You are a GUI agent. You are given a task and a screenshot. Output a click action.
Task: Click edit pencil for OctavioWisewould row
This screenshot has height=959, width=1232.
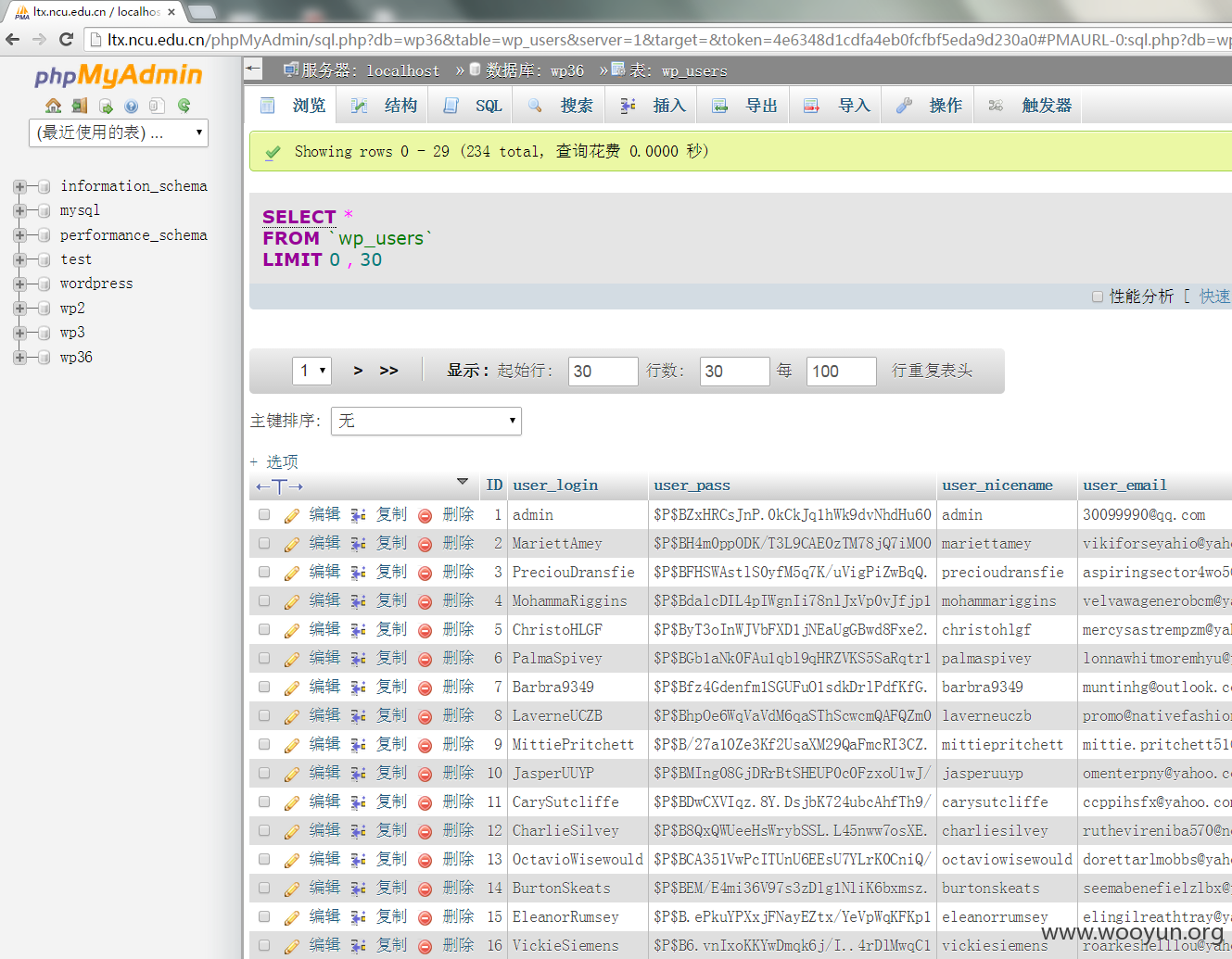click(292, 860)
